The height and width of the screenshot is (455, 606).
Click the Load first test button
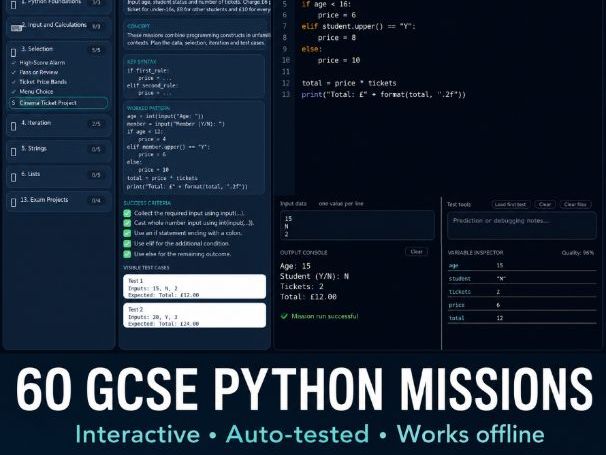point(511,204)
